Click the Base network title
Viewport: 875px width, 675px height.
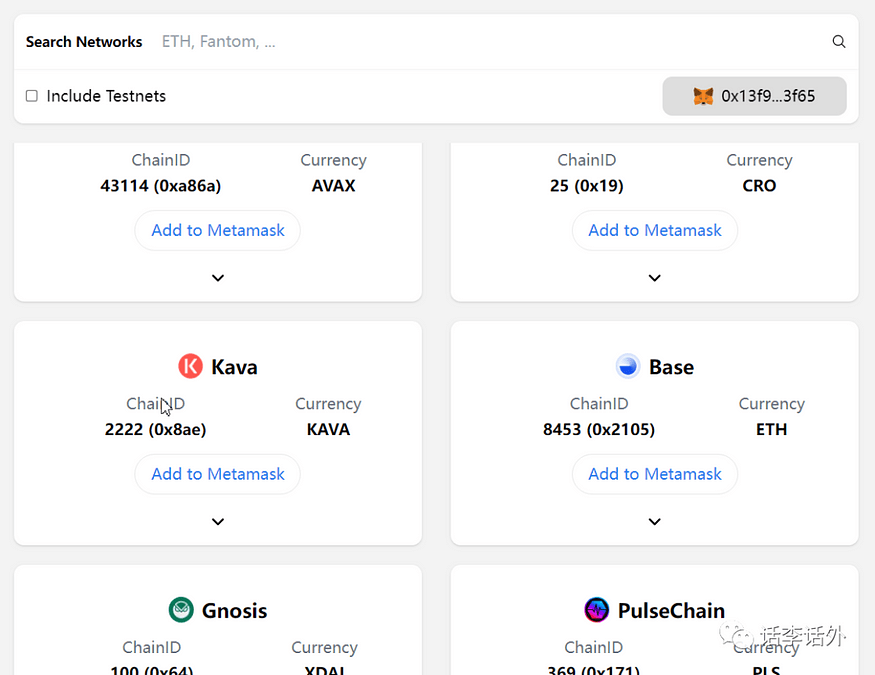click(x=671, y=367)
